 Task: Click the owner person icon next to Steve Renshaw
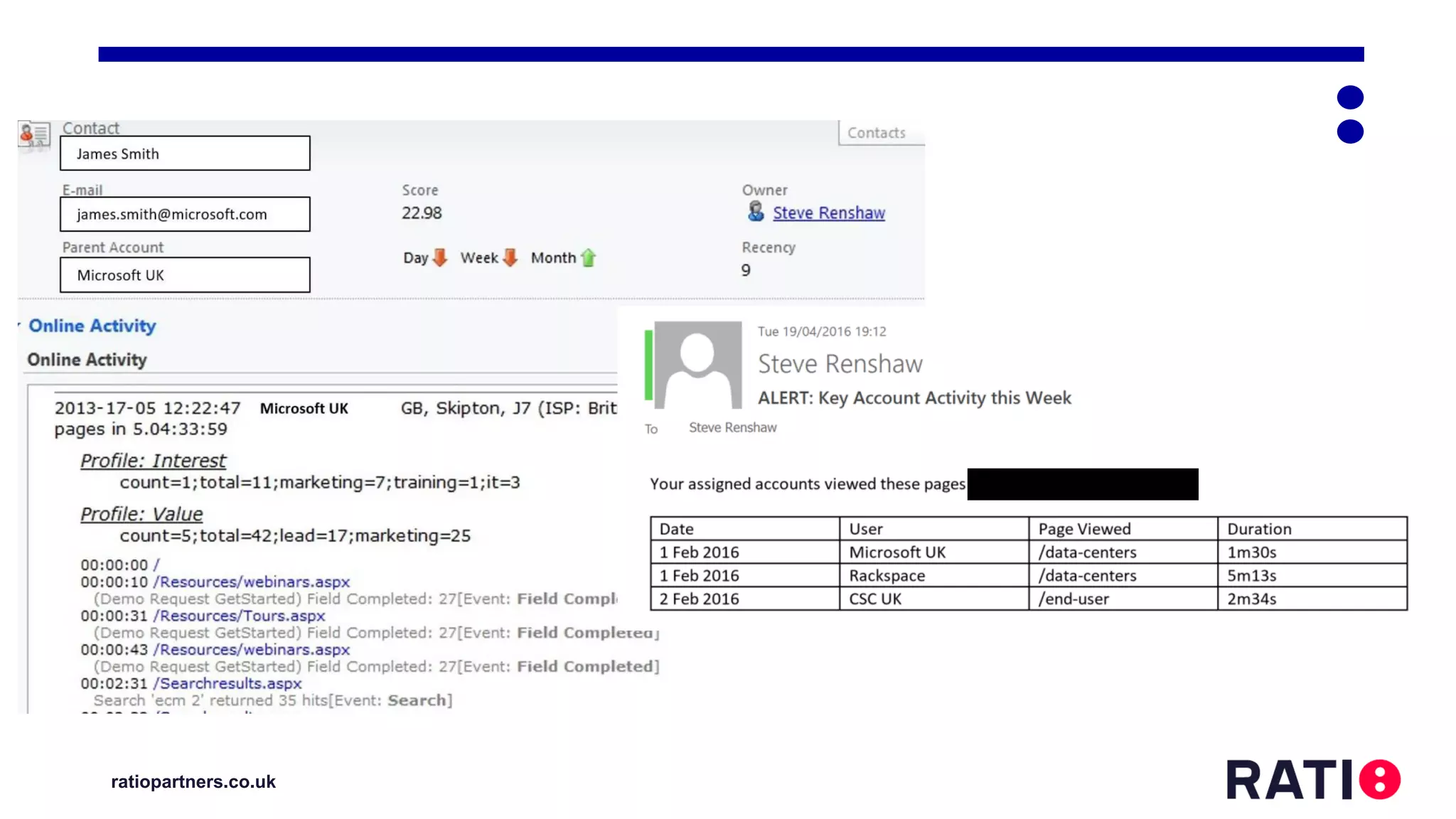[x=756, y=212]
